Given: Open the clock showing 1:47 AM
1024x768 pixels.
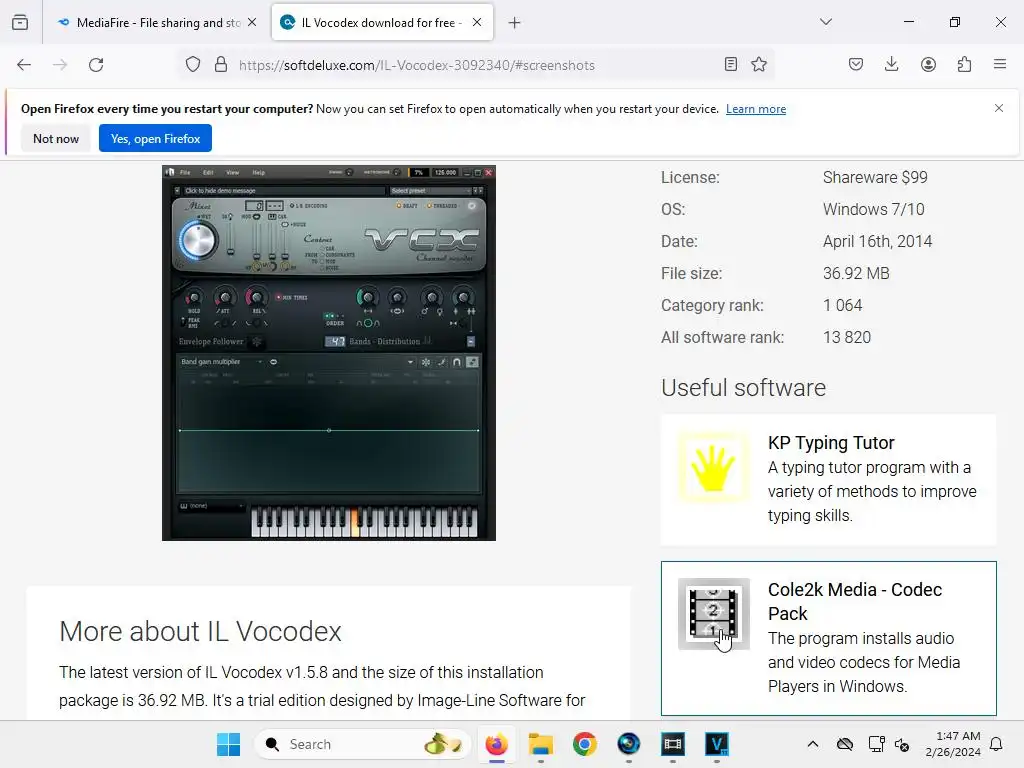Looking at the screenshot, I should [953, 744].
